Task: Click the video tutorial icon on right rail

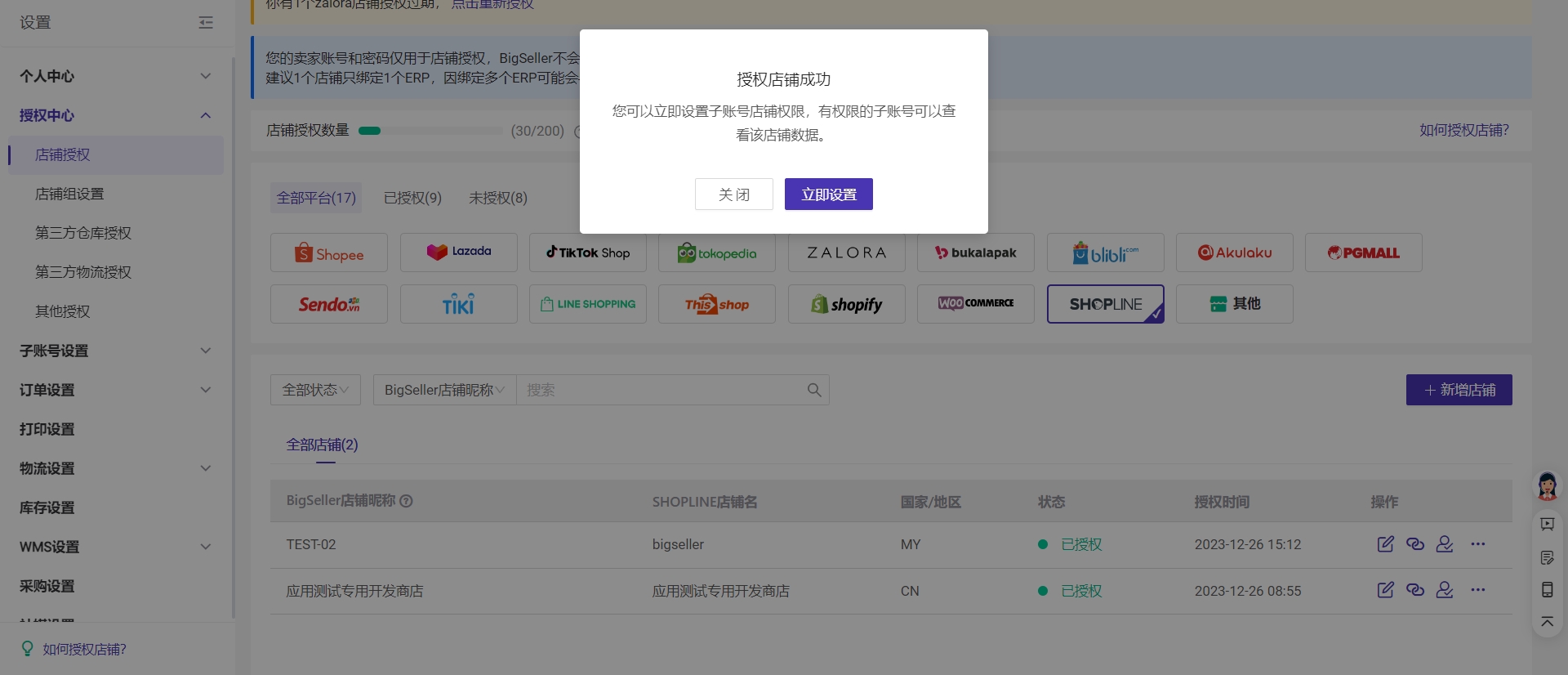Action: tap(1548, 524)
